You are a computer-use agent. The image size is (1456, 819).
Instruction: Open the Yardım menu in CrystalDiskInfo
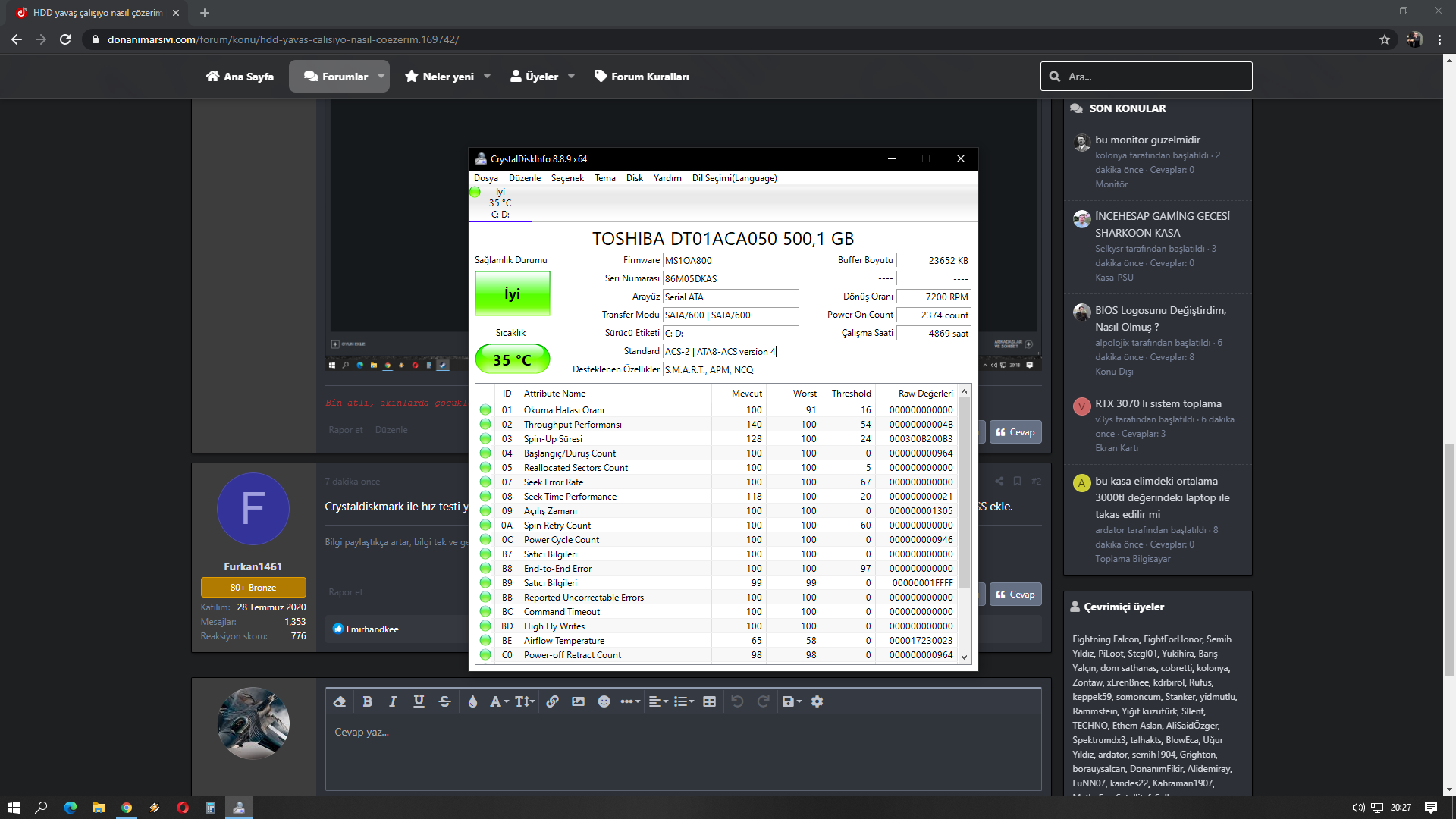667,178
